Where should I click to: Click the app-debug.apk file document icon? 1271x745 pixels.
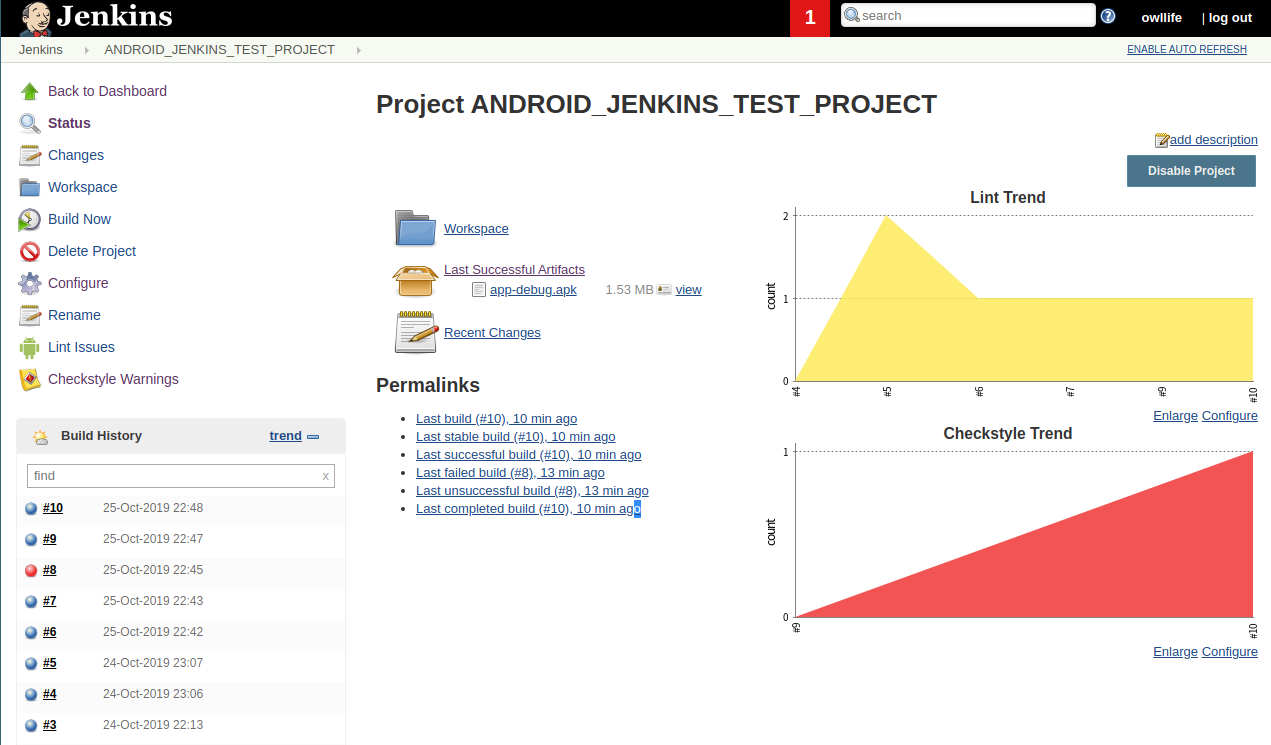[479, 290]
